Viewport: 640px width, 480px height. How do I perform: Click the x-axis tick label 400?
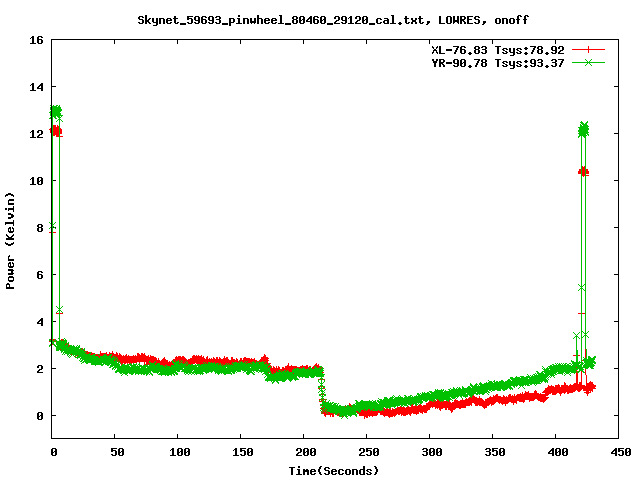558,452
